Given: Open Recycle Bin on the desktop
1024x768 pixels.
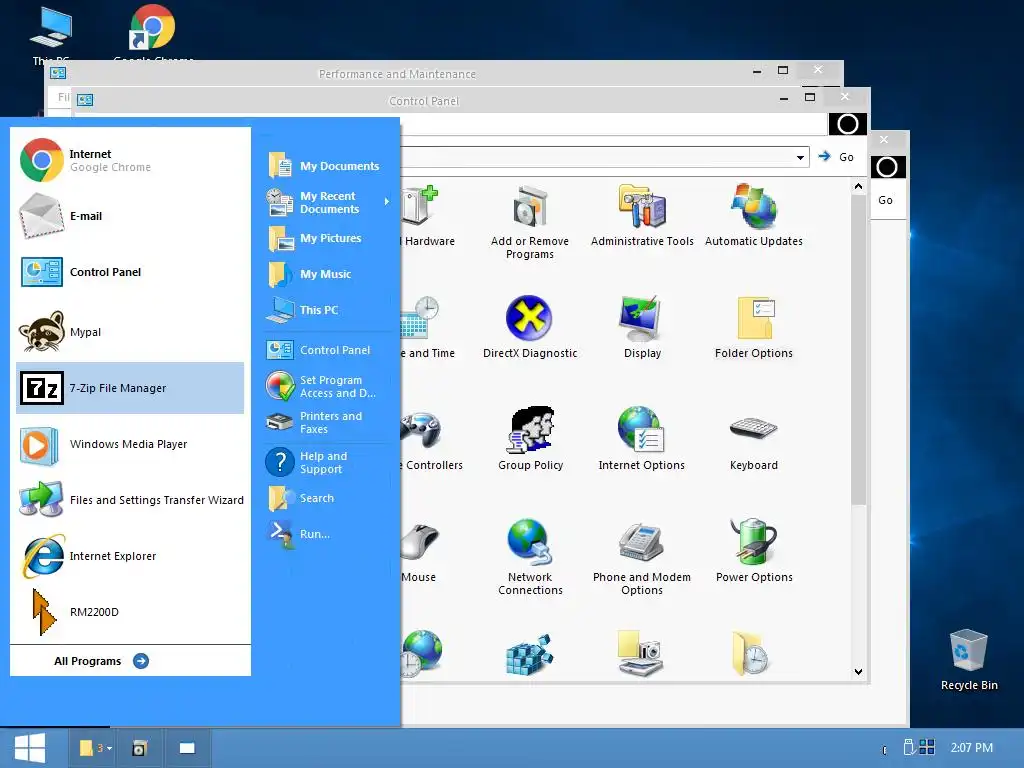Looking at the screenshot, I should point(968,660).
